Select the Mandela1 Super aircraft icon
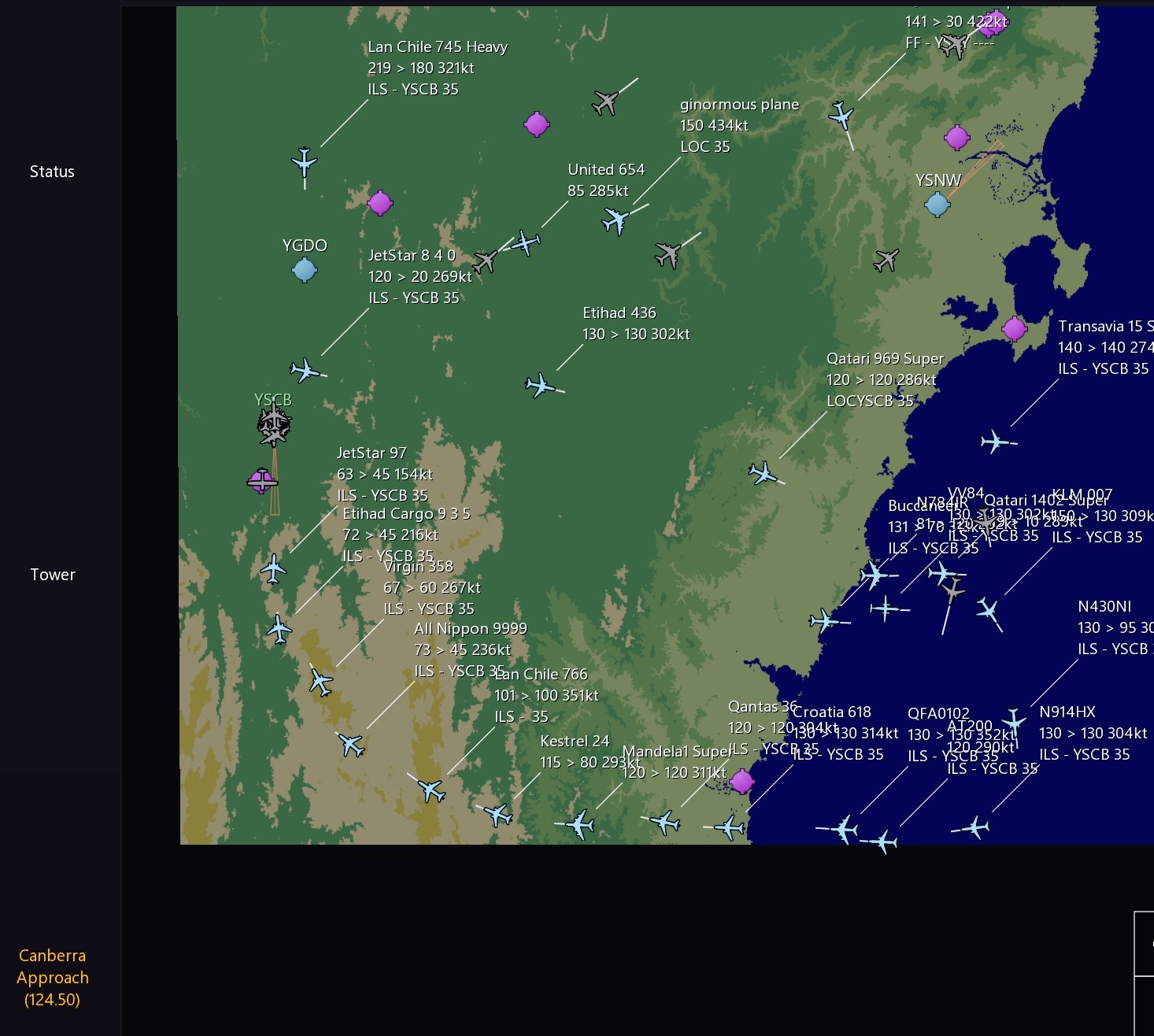The image size is (1154, 1036). pyautogui.click(x=580, y=824)
